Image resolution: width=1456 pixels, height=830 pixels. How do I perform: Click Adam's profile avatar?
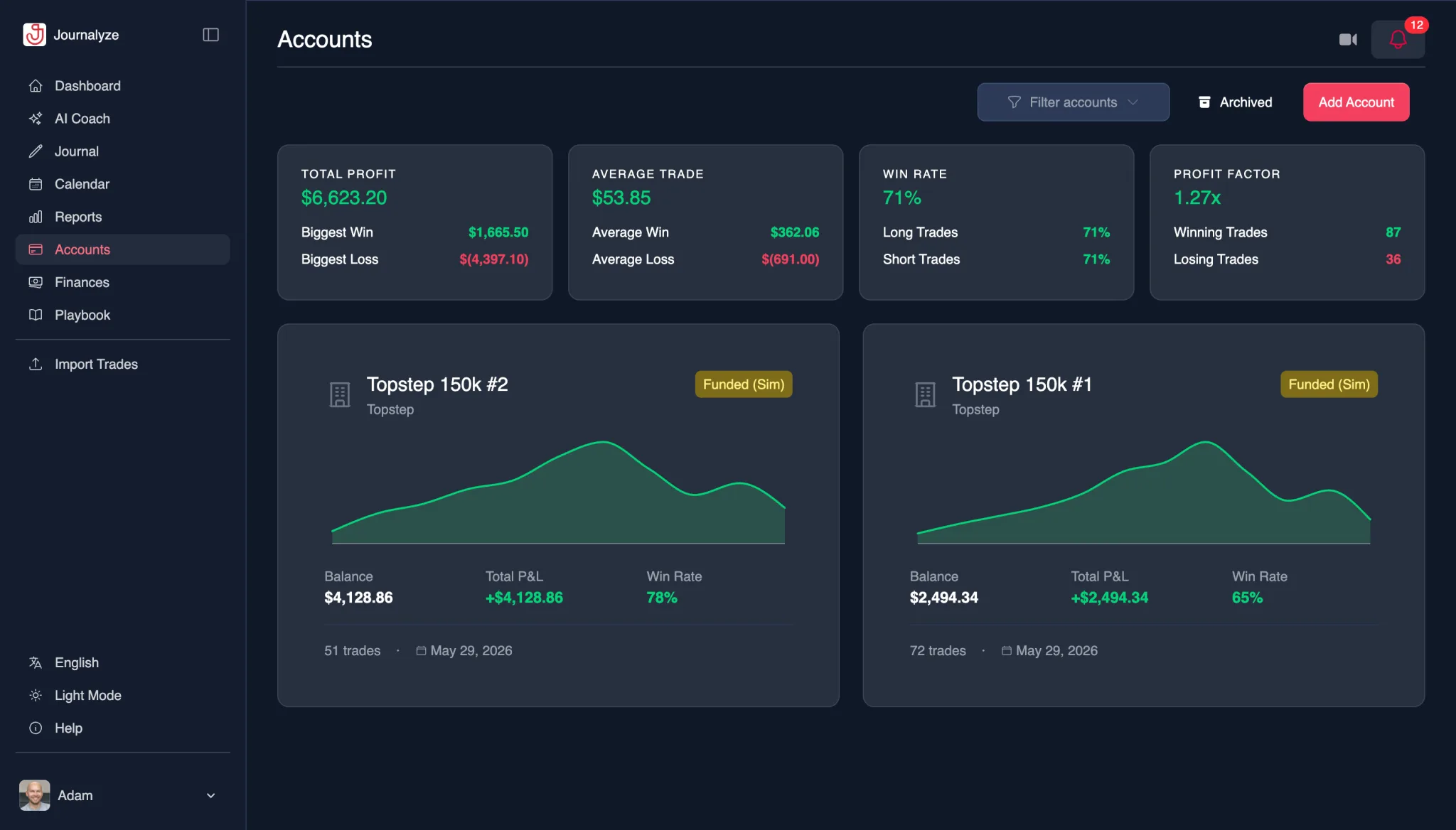[35, 795]
